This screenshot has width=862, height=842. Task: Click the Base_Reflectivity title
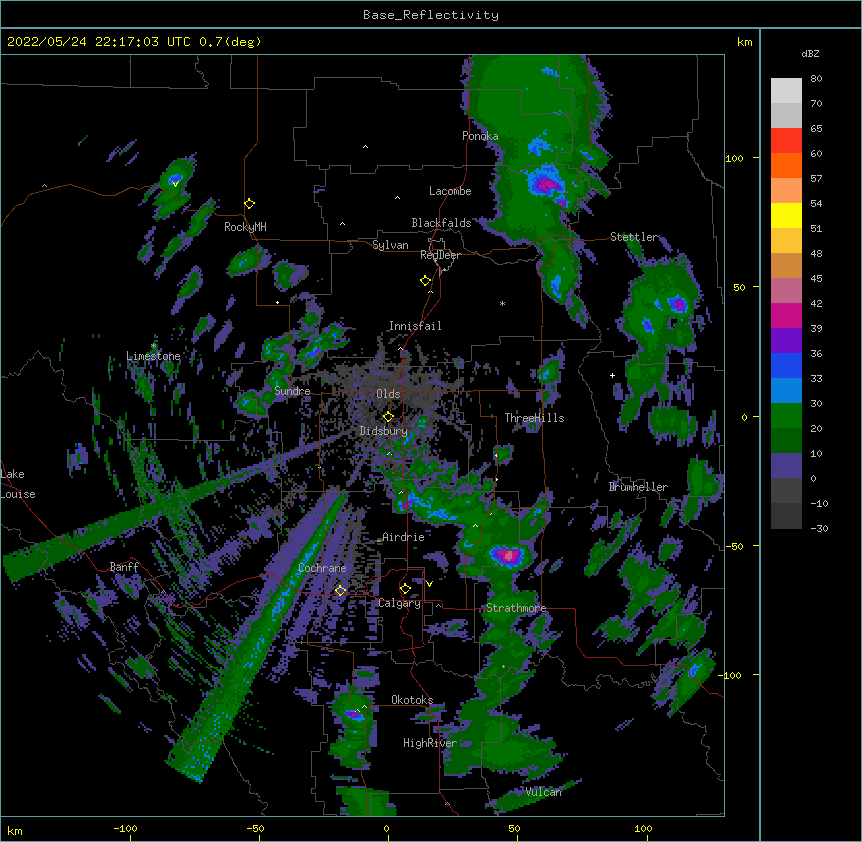pos(431,15)
